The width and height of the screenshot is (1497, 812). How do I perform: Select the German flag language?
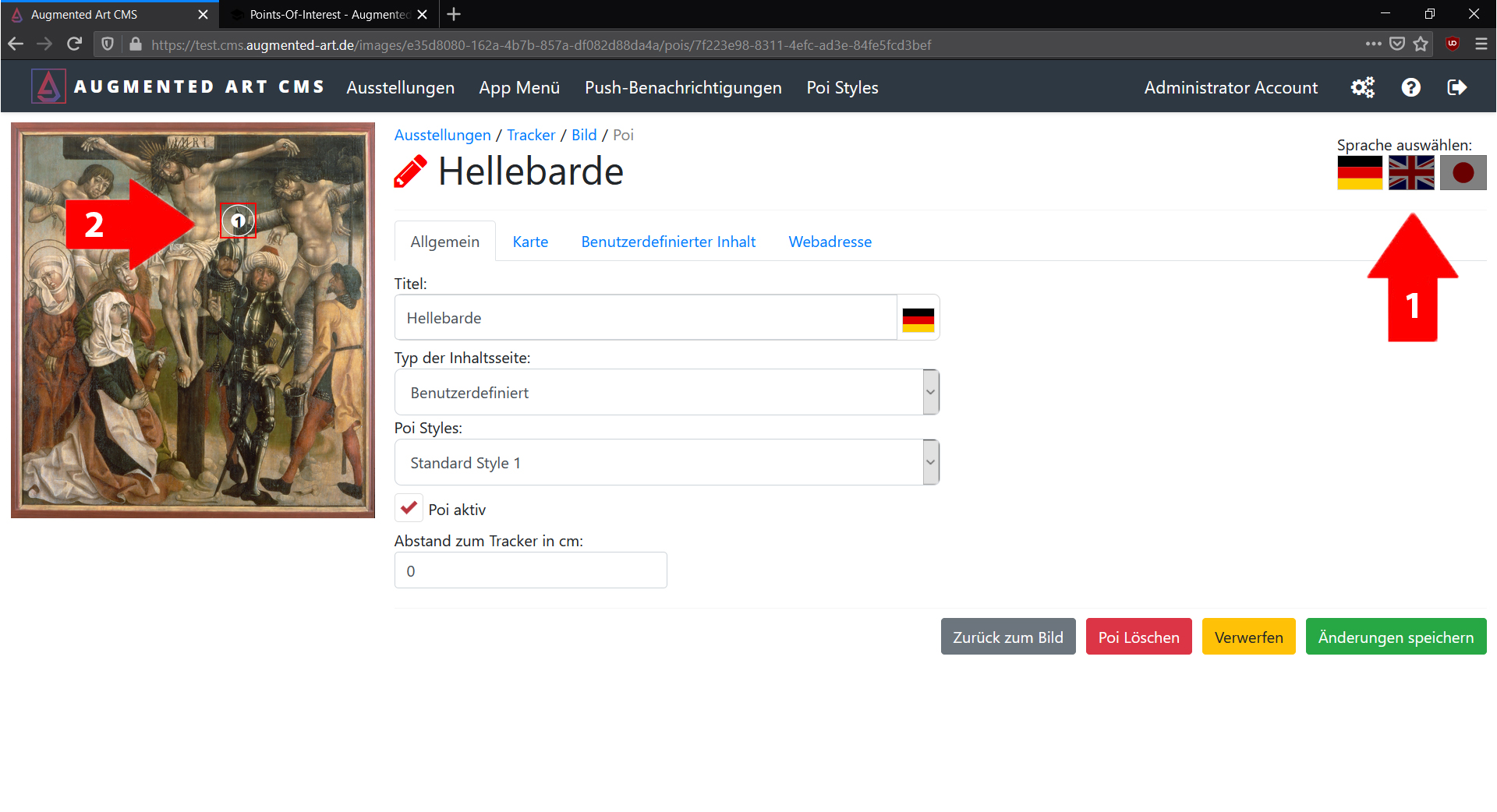point(1360,172)
